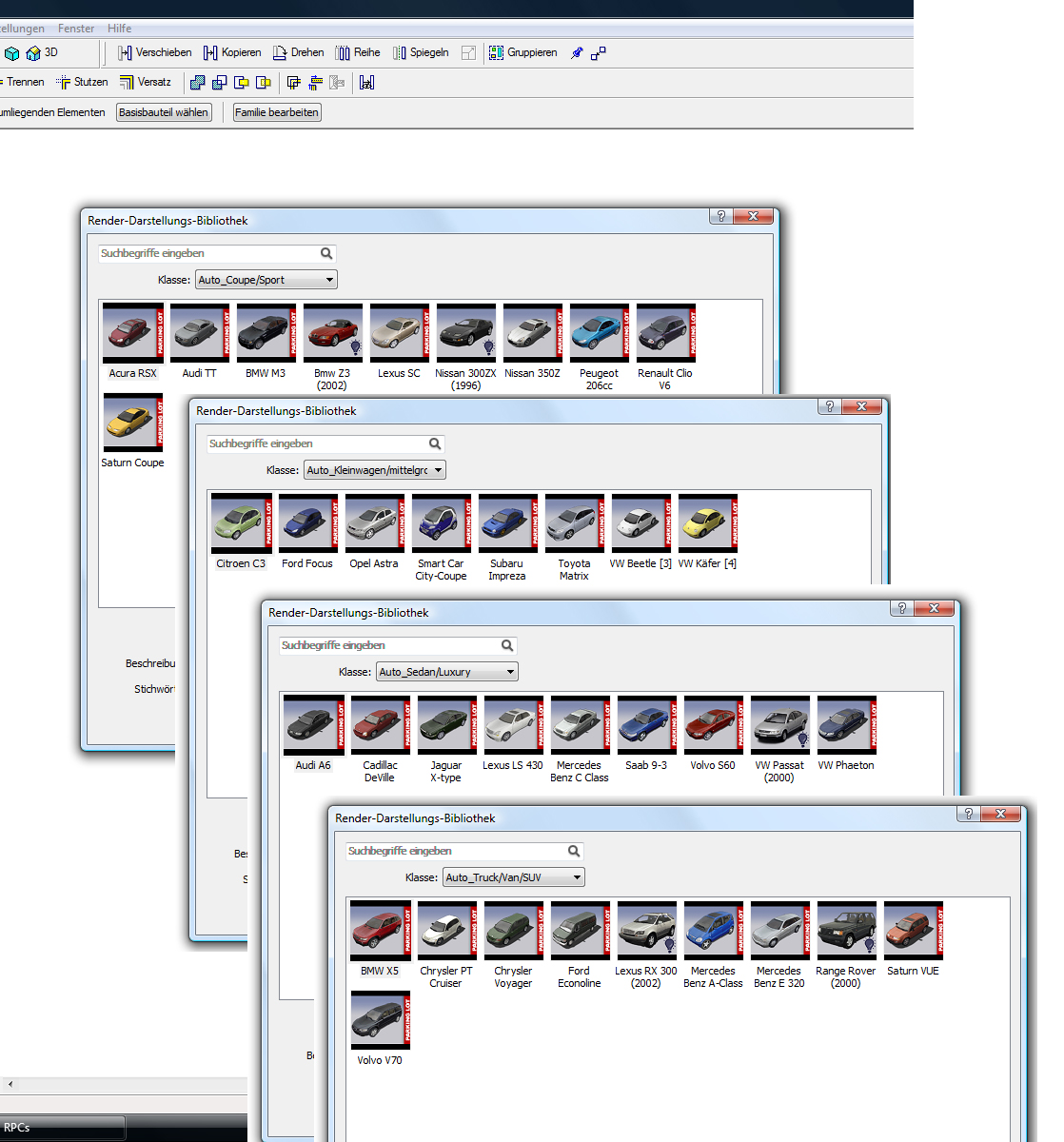This screenshot has width=1064, height=1142.
Task: Click the last icon in the Trennen toolbar row
Action: click(366, 83)
